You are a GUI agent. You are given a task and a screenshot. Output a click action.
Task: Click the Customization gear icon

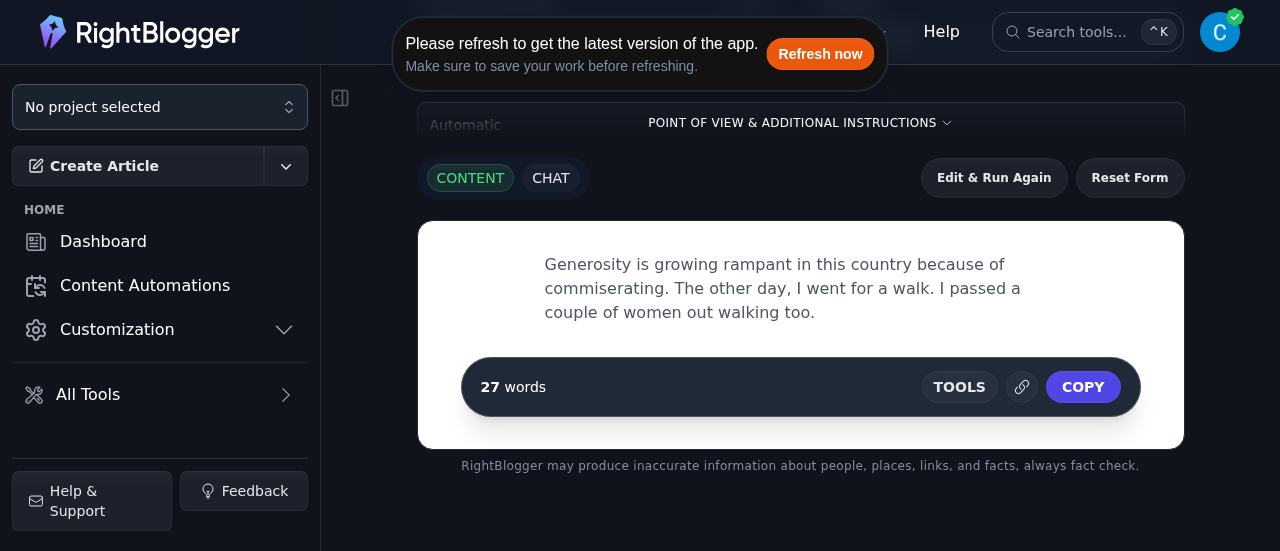(36, 330)
